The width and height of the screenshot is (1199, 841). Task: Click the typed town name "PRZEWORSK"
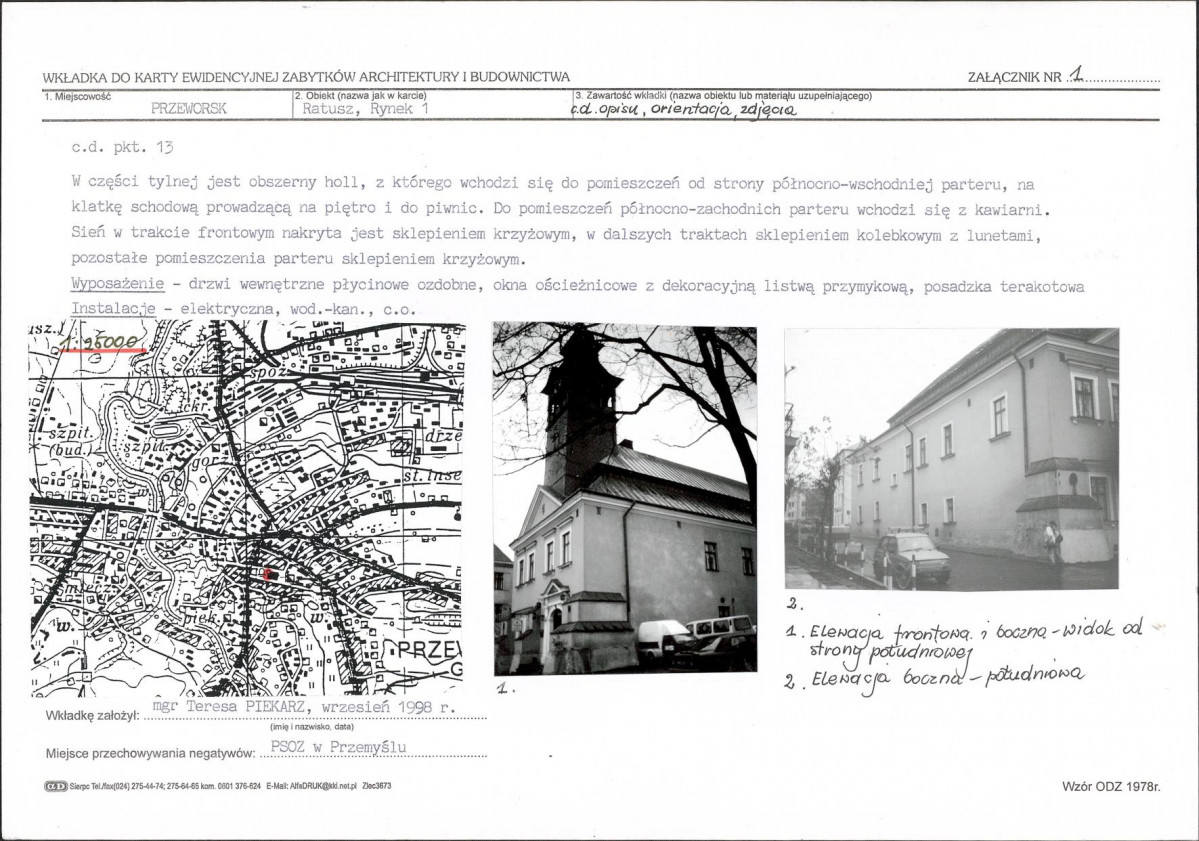pyautogui.click(x=189, y=109)
